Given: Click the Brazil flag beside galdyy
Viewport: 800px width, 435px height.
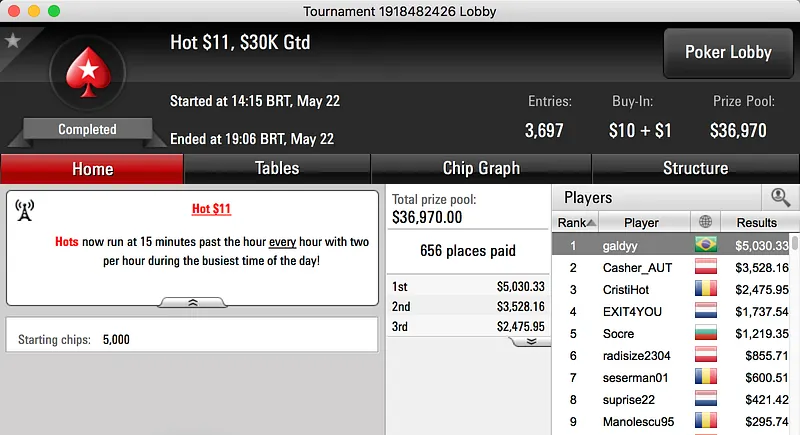Looking at the screenshot, I should pos(707,245).
